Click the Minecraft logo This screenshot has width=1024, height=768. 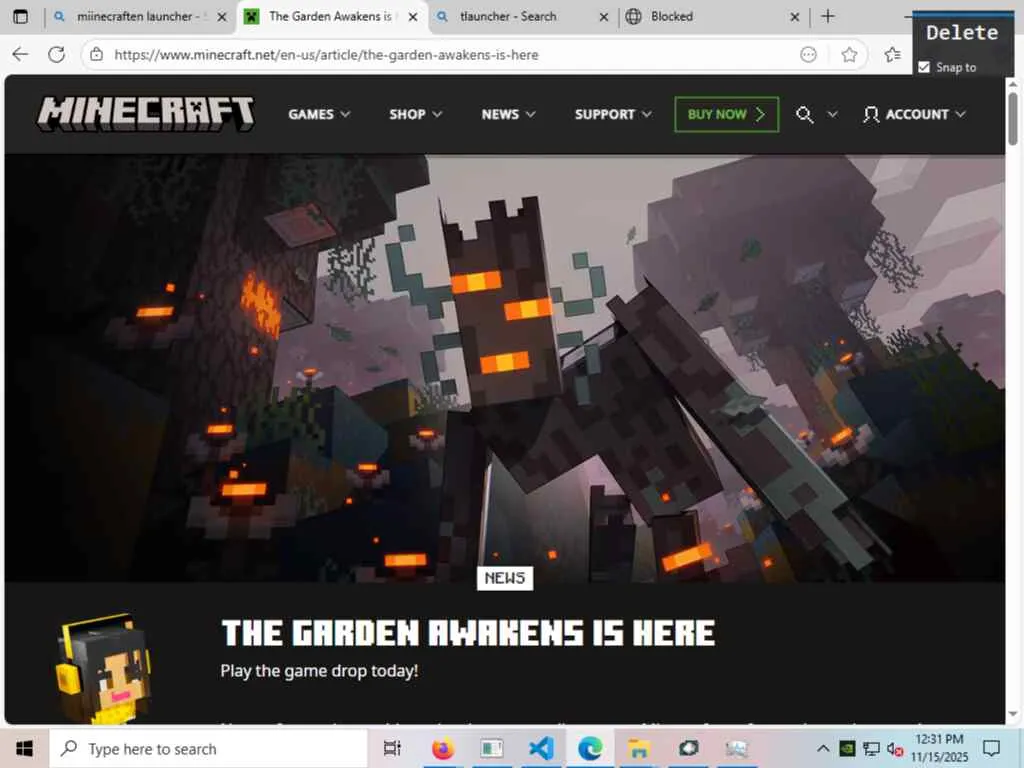click(x=146, y=114)
